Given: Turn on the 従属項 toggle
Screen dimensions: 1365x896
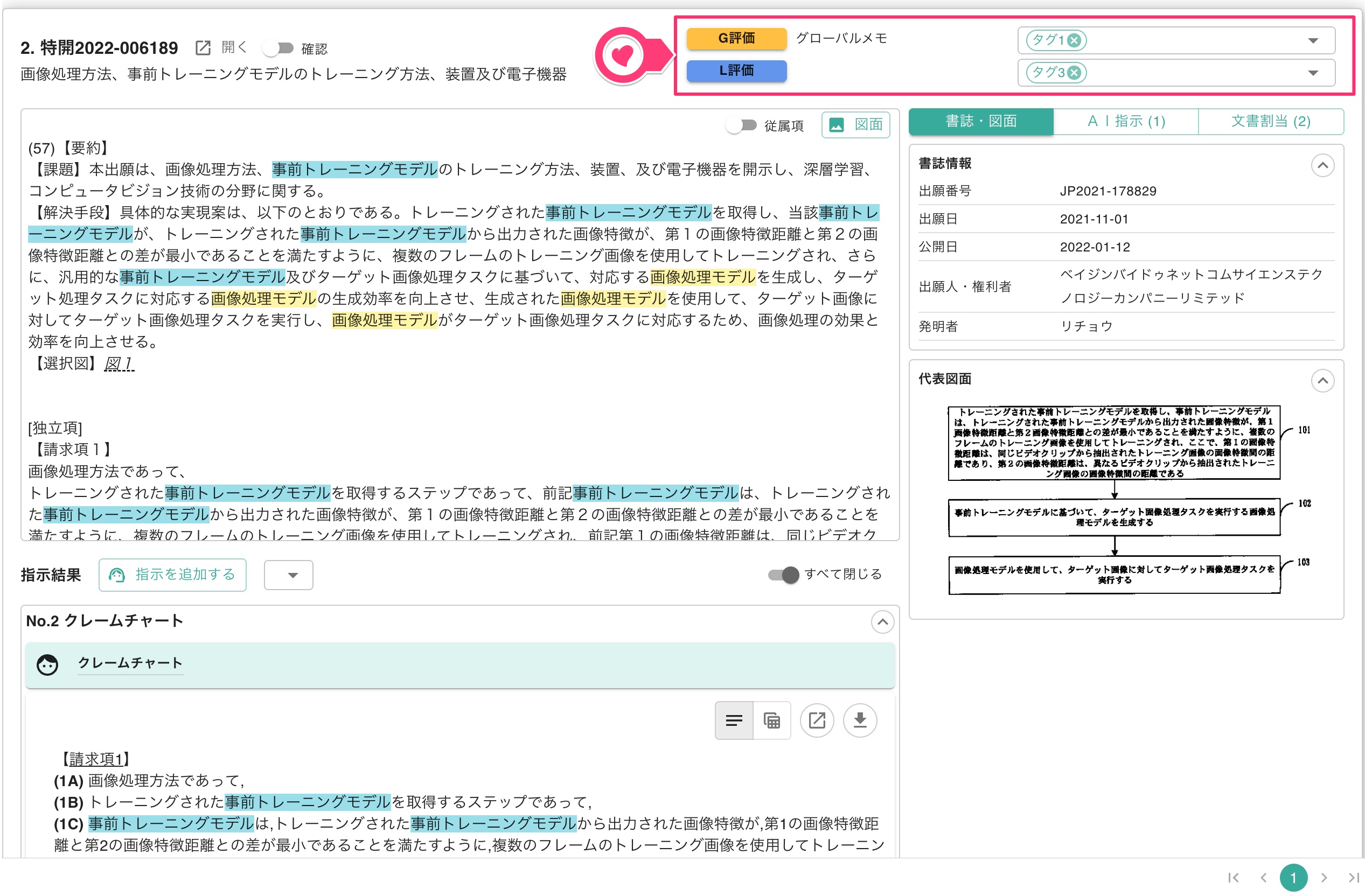Looking at the screenshot, I should tap(742, 125).
